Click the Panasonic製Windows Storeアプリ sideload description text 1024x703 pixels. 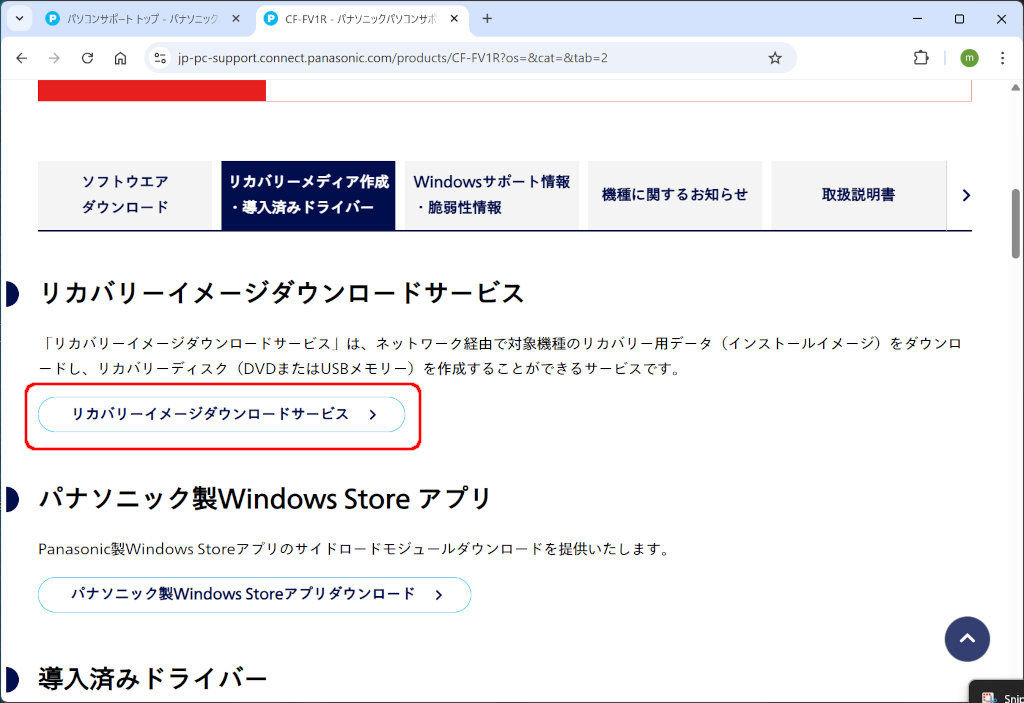coord(355,549)
